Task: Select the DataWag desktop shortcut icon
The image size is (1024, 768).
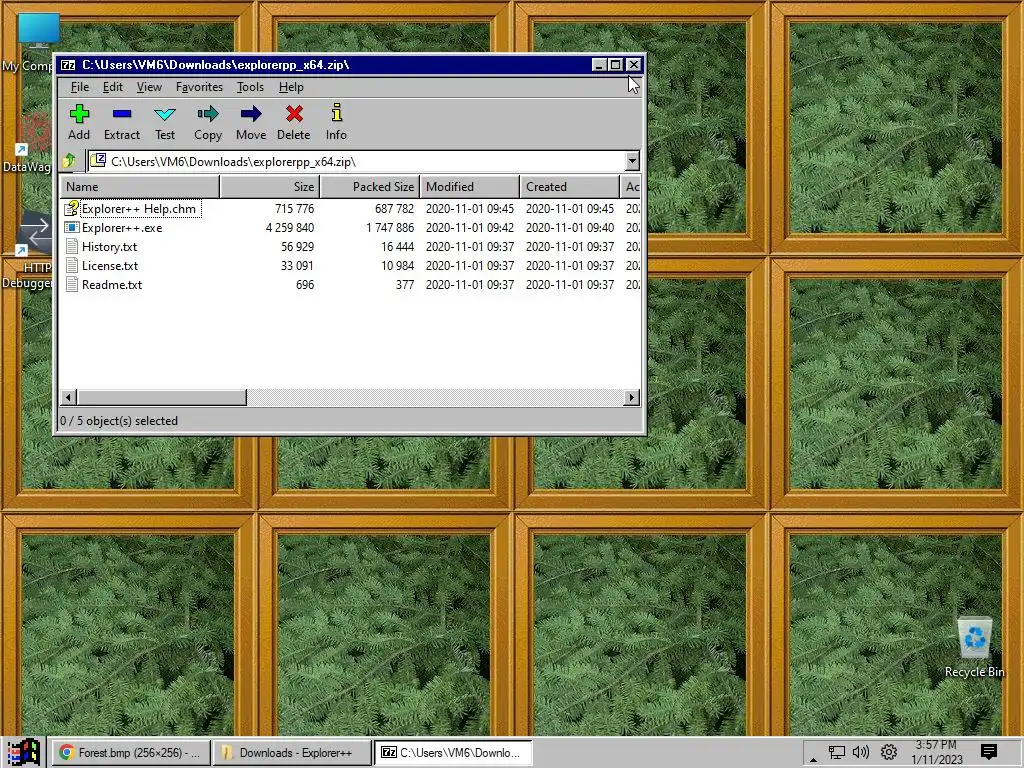Action: tap(33, 134)
